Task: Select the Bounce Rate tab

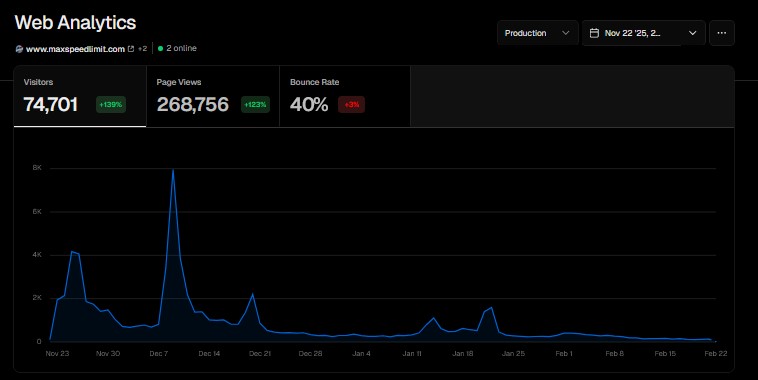Action: coord(345,97)
